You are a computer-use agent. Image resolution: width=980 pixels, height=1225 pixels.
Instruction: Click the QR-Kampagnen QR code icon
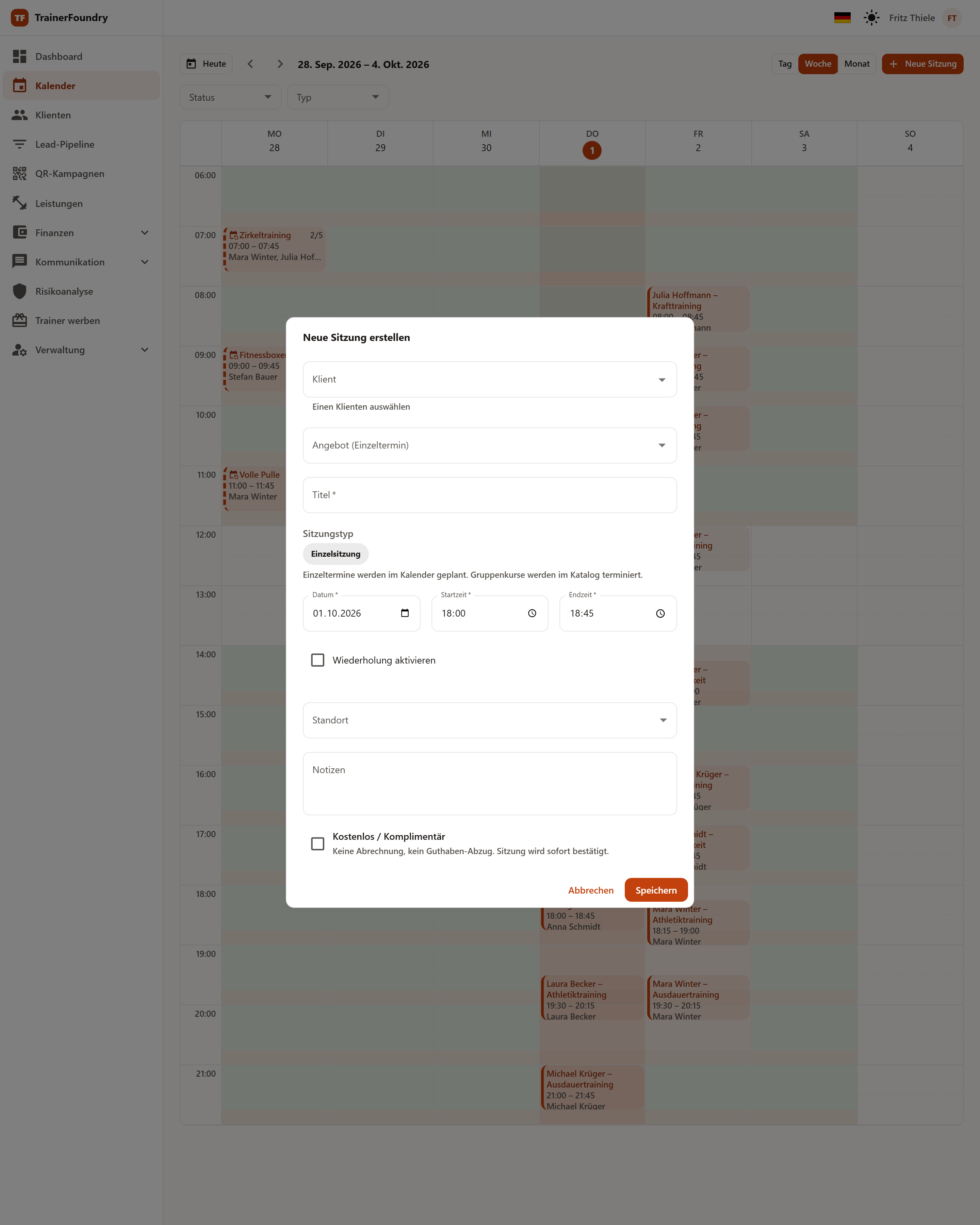[20, 173]
